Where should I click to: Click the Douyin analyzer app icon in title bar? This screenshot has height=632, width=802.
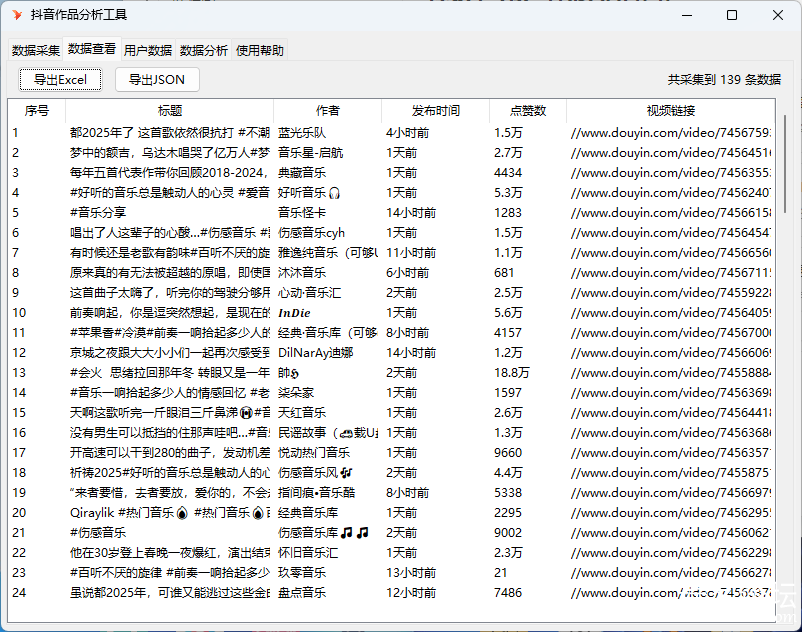point(17,15)
